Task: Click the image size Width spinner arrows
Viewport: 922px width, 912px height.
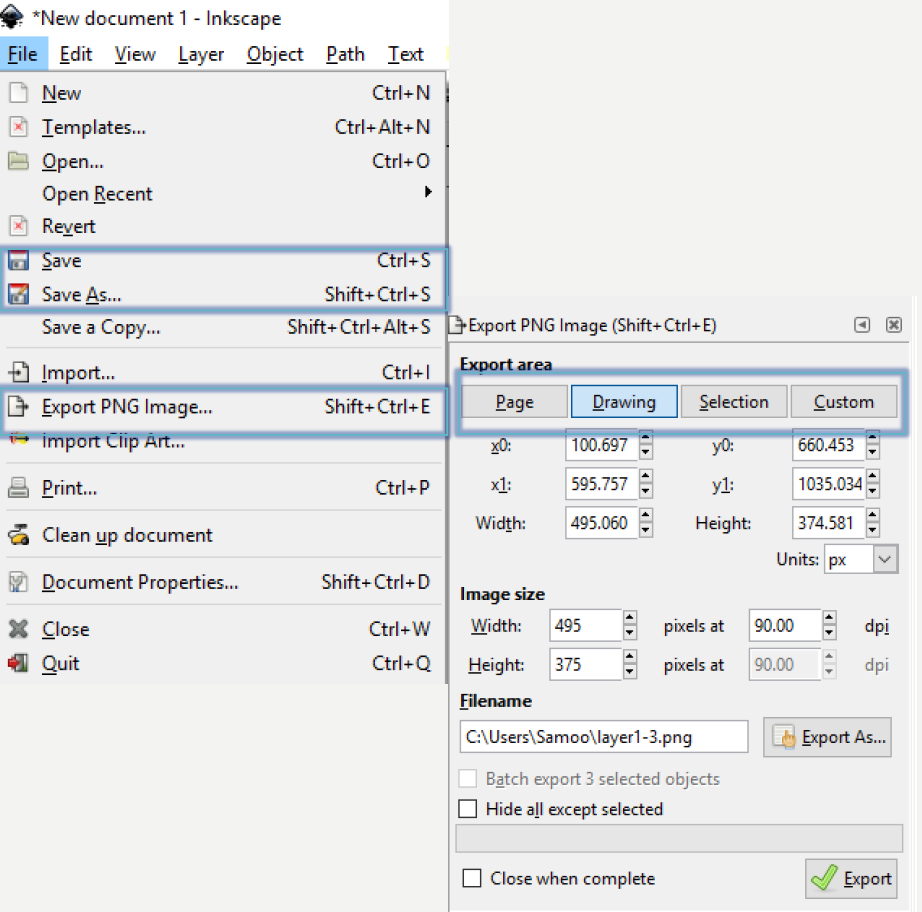Action: tap(630, 625)
